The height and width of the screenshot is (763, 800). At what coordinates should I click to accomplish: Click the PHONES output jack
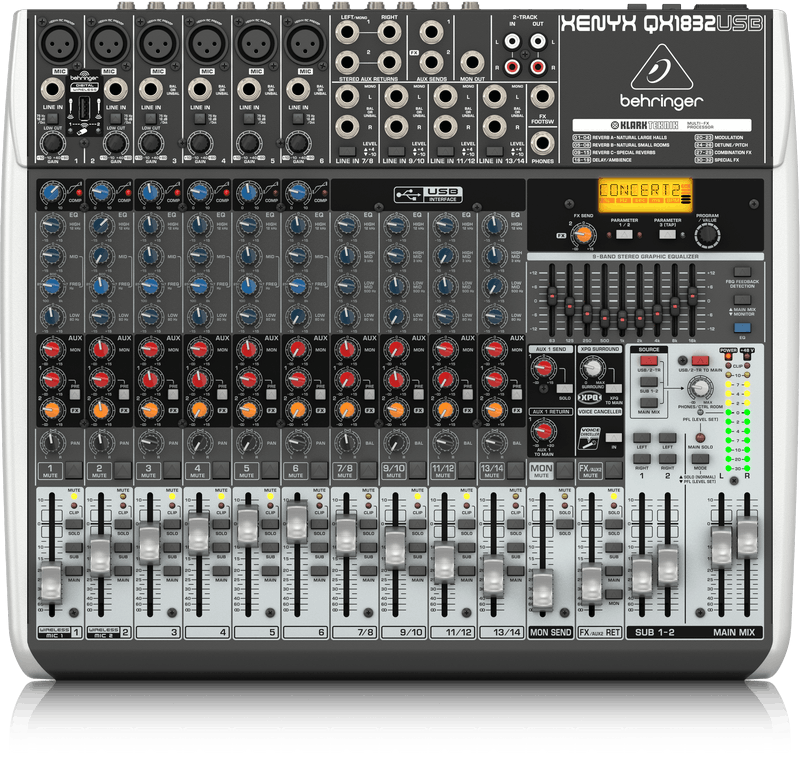(542, 143)
